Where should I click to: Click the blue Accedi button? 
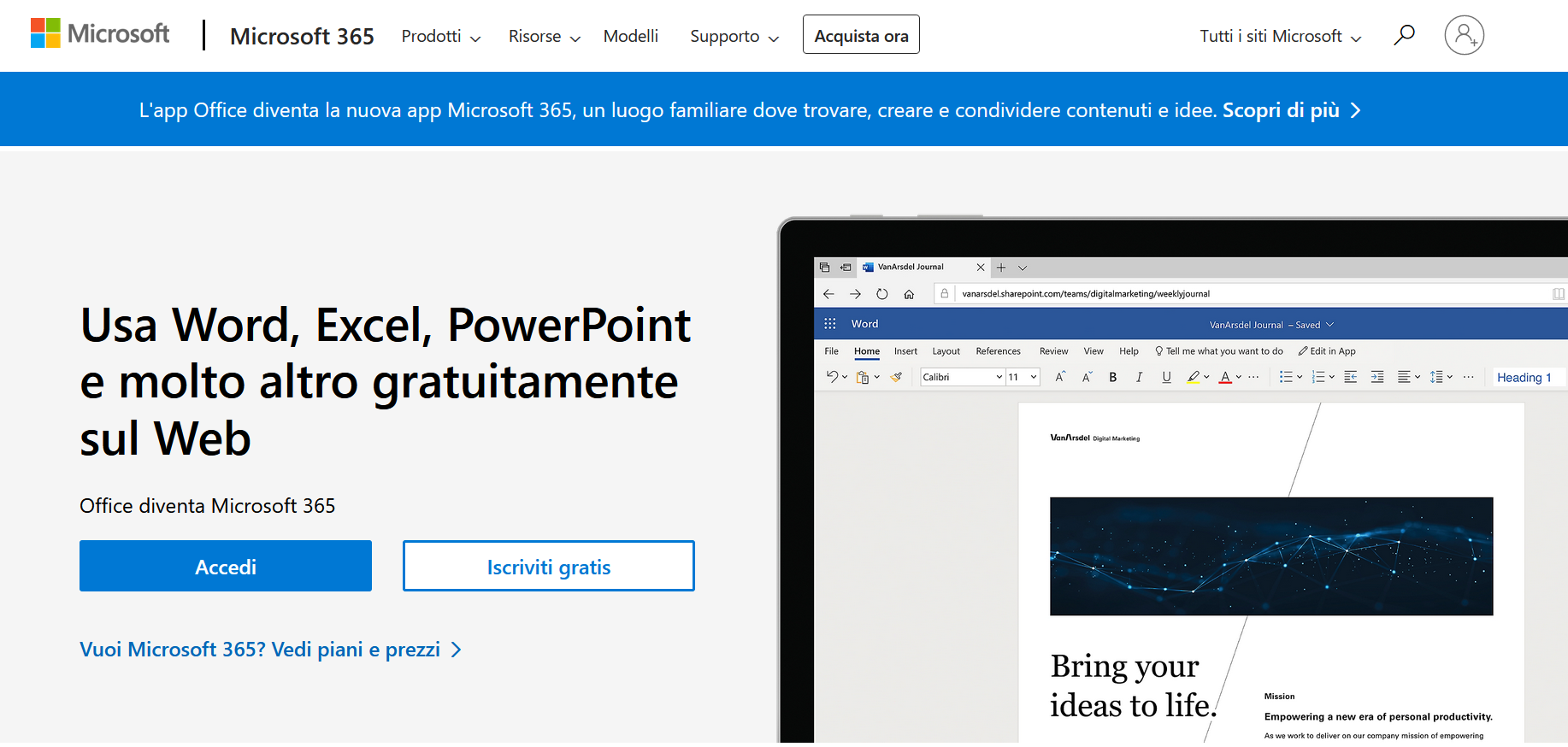coord(226,566)
